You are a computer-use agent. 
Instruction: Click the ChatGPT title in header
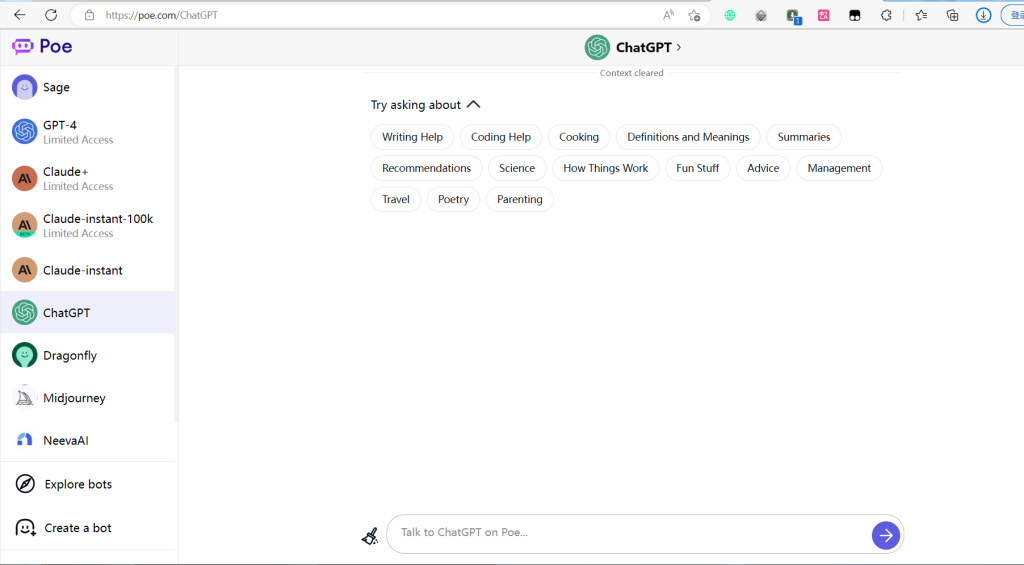pyautogui.click(x=643, y=47)
